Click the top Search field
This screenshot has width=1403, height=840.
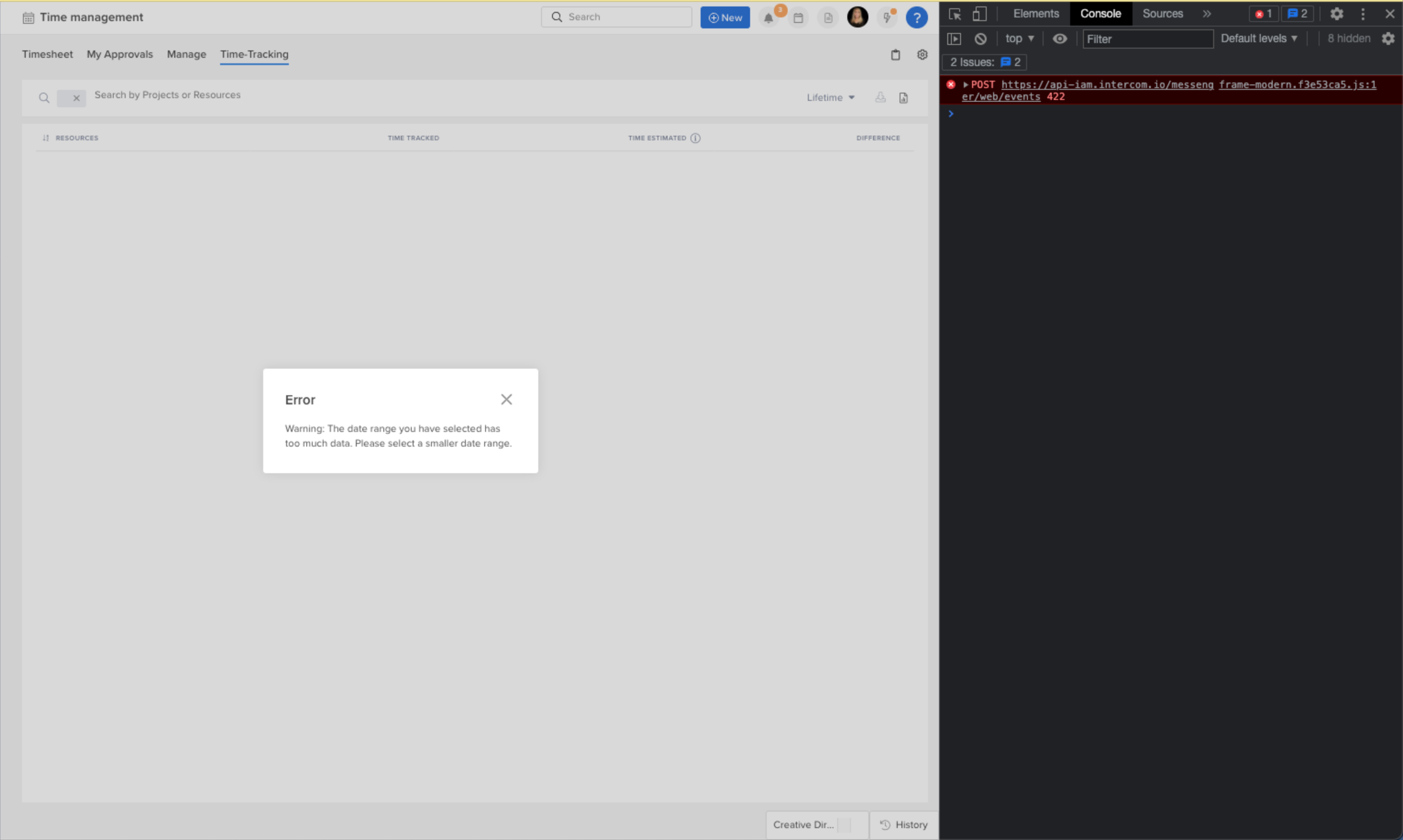click(616, 17)
